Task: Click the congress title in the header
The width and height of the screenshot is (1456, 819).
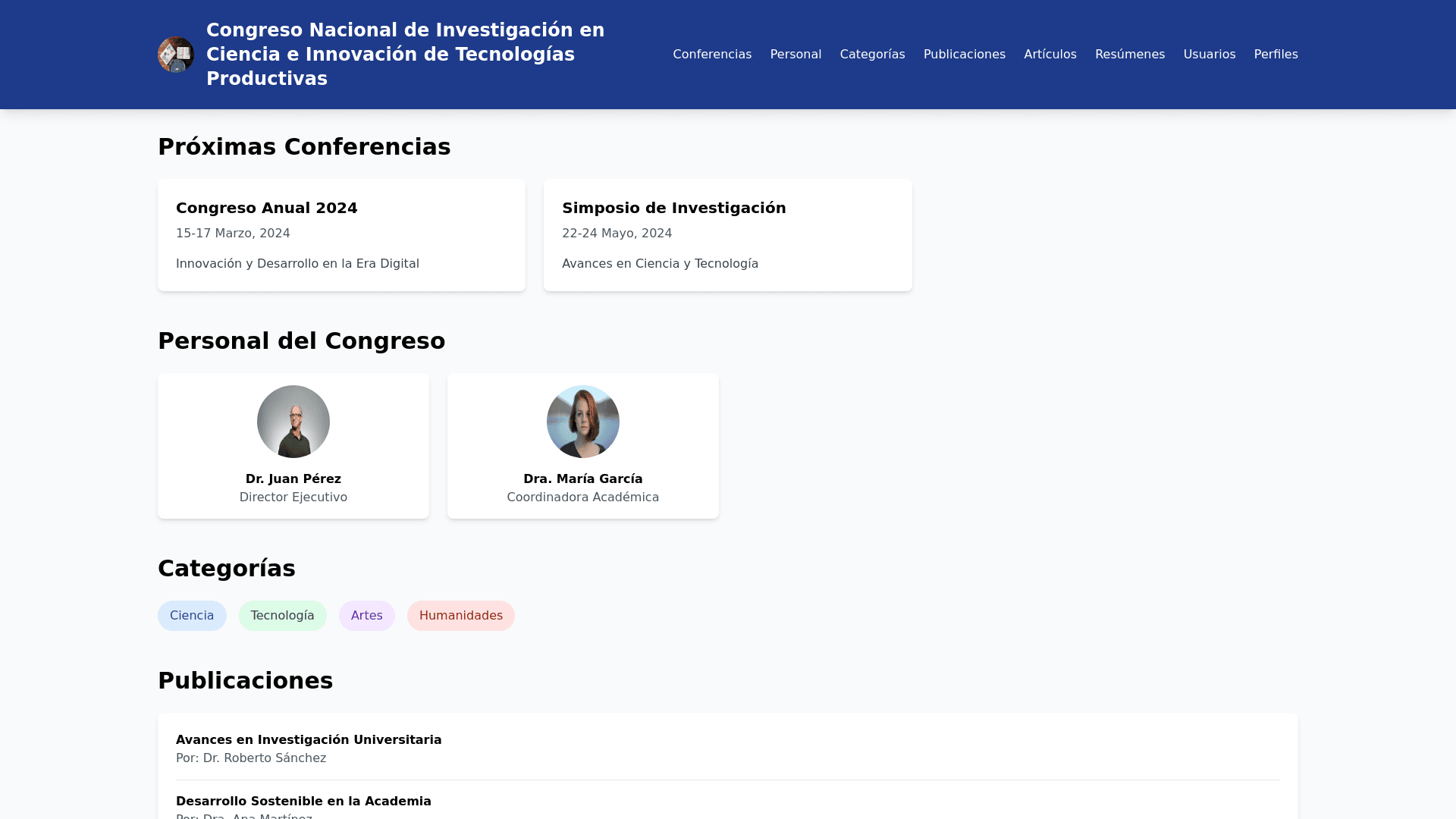Action: [405, 55]
